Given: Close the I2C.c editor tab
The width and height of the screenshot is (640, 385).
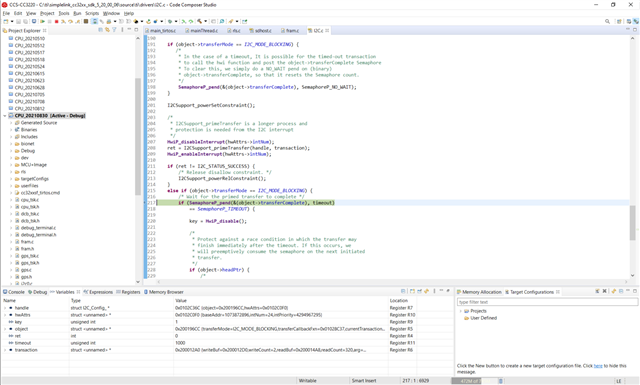Looking at the screenshot, I should tap(327, 31).
